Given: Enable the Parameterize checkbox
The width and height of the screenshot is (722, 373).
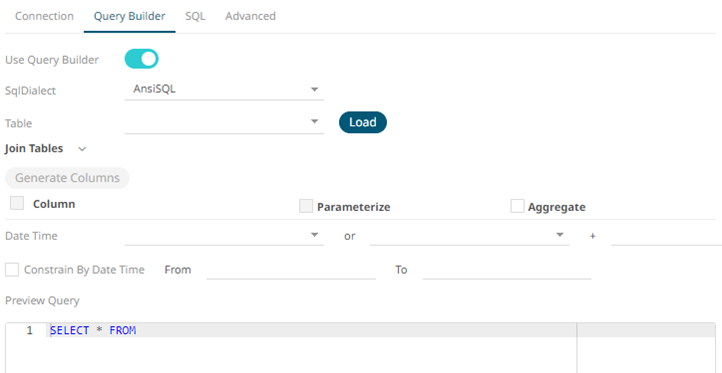Looking at the screenshot, I should pos(306,206).
